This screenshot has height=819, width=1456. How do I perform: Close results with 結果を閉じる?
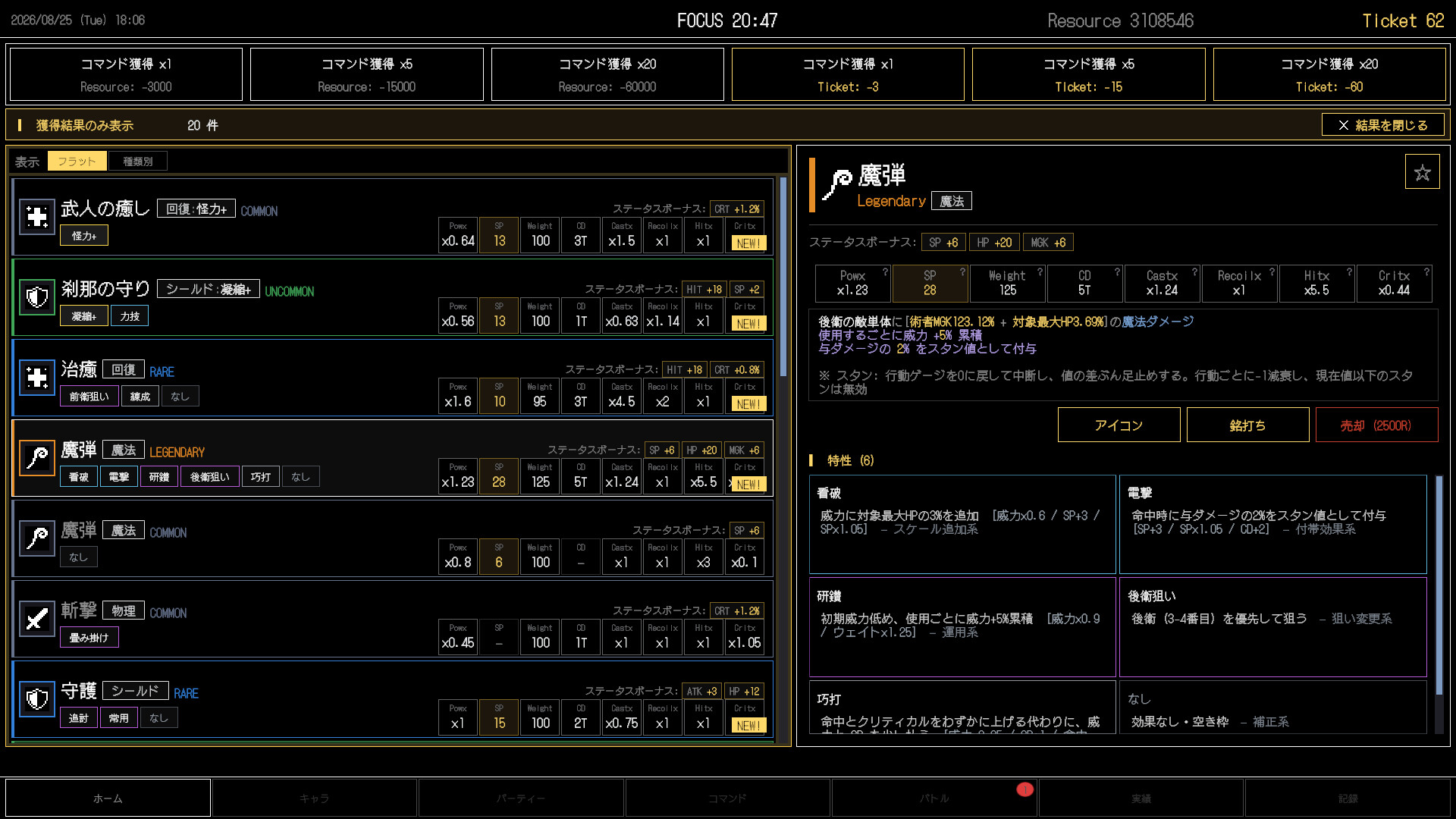pos(1382,125)
